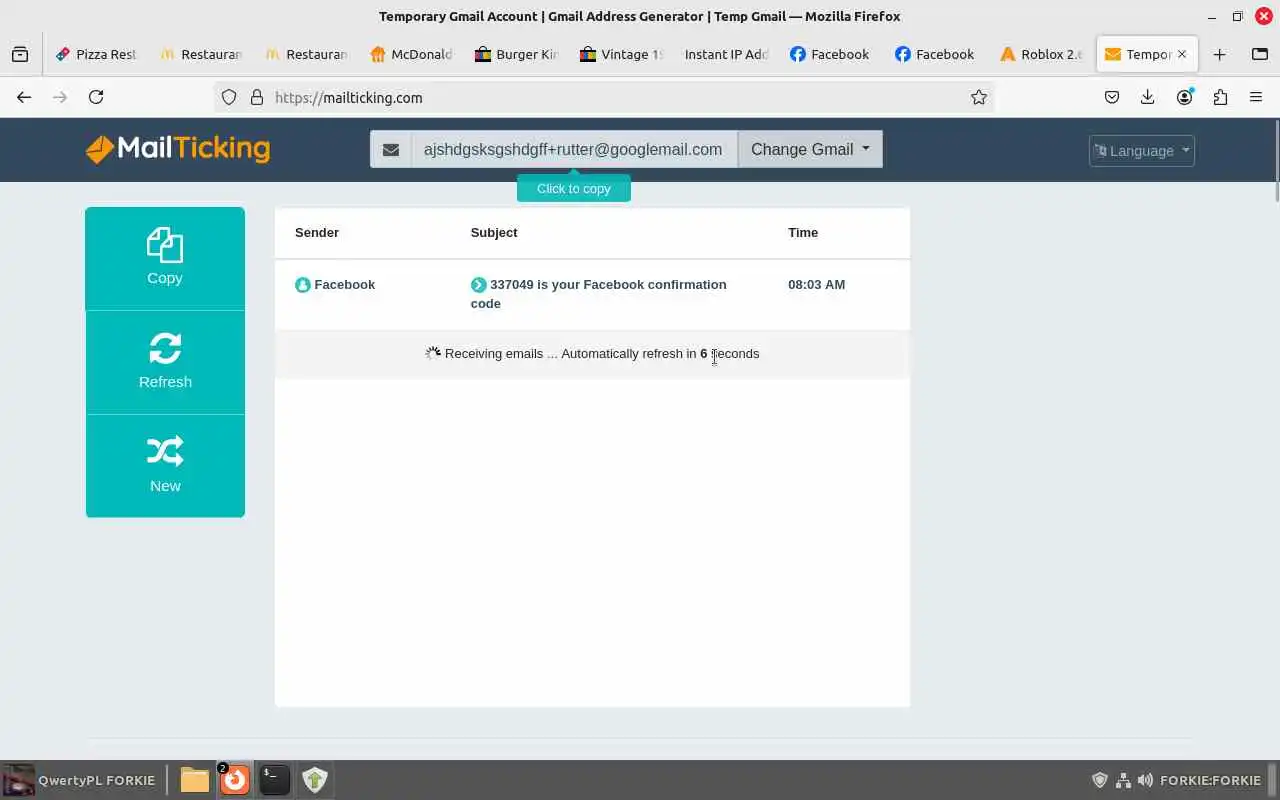Click the envelope icon beside email address
The height and width of the screenshot is (800, 1280).
point(391,149)
